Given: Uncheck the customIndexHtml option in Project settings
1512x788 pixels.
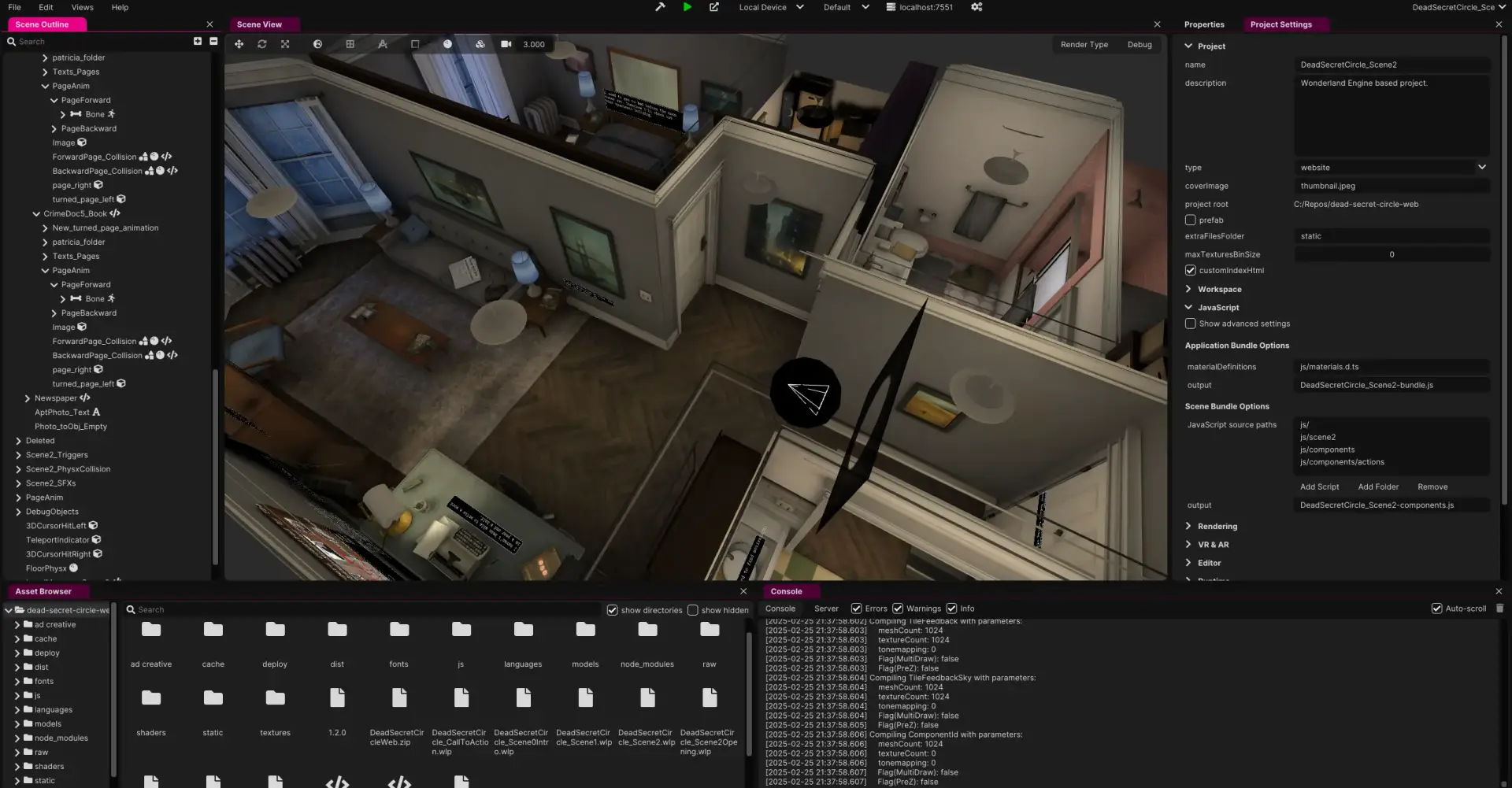Looking at the screenshot, I should click(1191, 270).
